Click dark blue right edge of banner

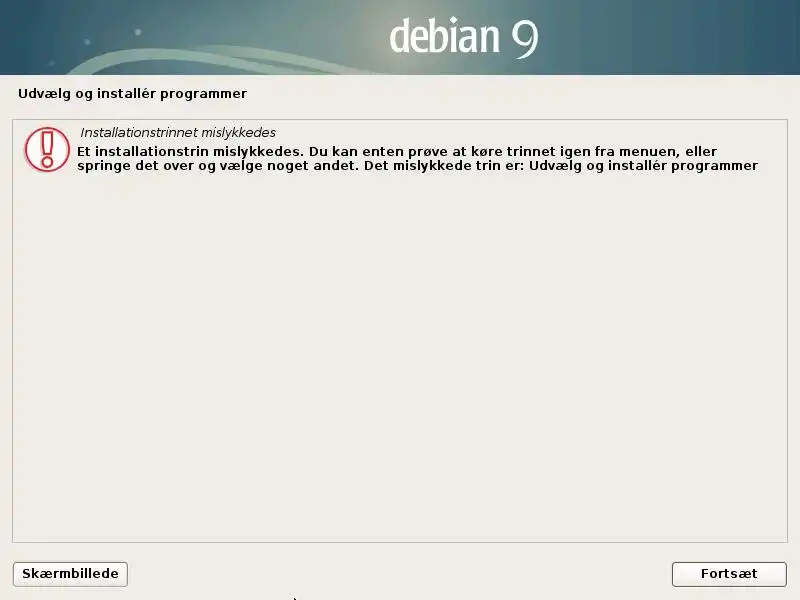coord(776,37)
